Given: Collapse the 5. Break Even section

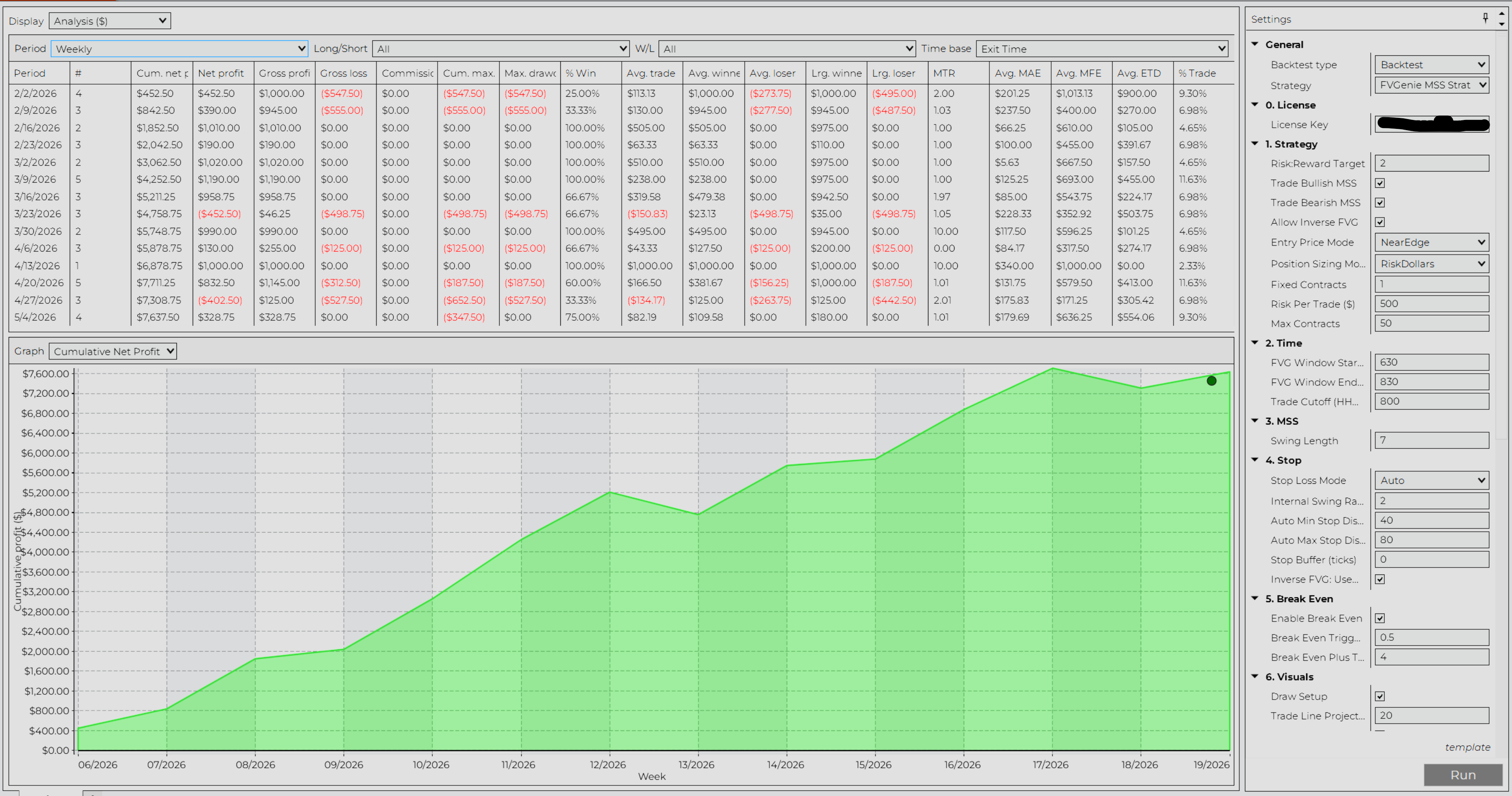Looking at the screenshot, I should pos(1255,598).
